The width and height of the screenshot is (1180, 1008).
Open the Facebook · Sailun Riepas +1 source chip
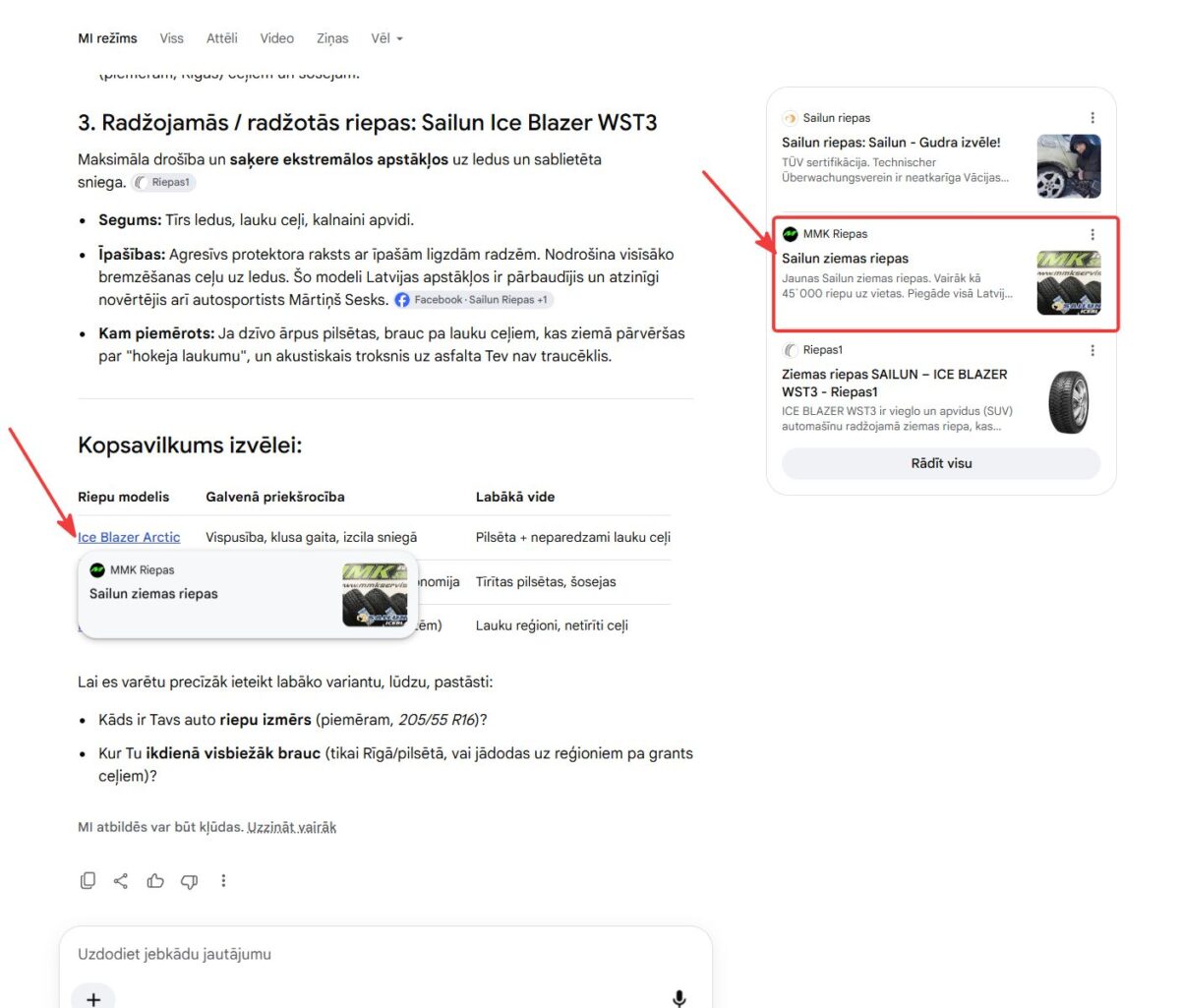coord(474,300)
